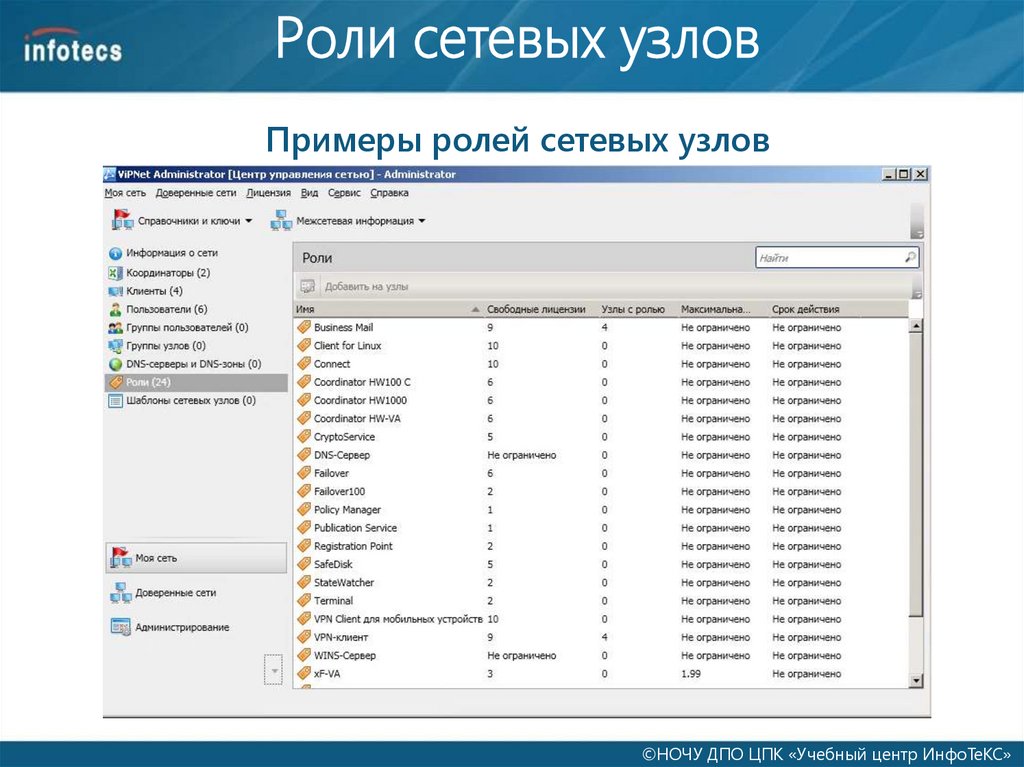This screenshot has height=767, width=1024.
Task: Click the Роли tag icon in sidebar
Action: pyautogui.click(x=116, y=383)
